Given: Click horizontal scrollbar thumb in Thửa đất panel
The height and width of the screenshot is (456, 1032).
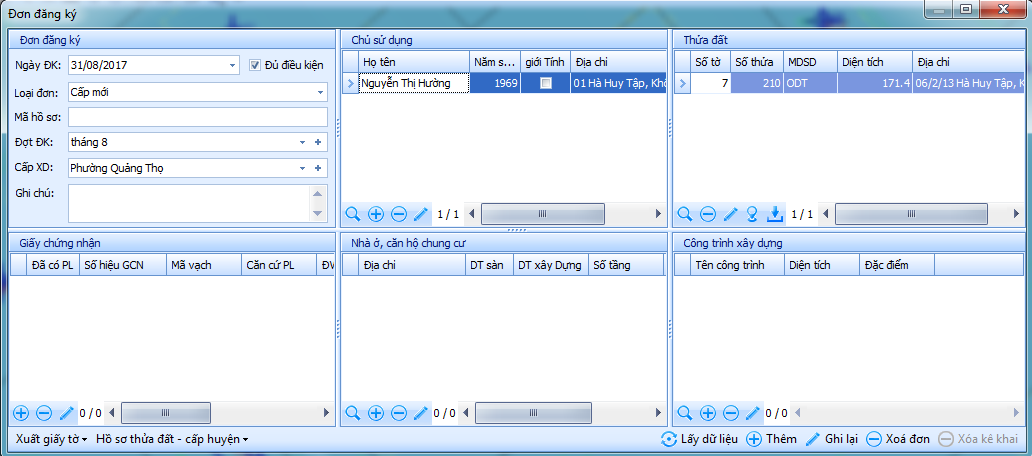Looking at the screenshot, I should pos(912,214).
